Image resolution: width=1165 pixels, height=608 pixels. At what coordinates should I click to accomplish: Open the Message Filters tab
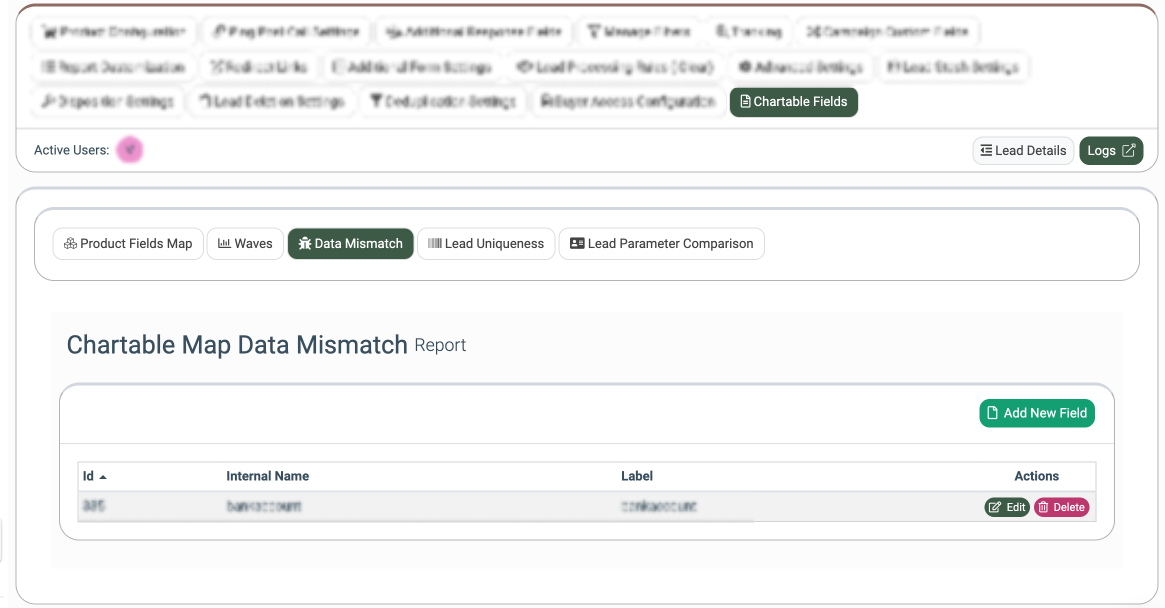point(639,32)
